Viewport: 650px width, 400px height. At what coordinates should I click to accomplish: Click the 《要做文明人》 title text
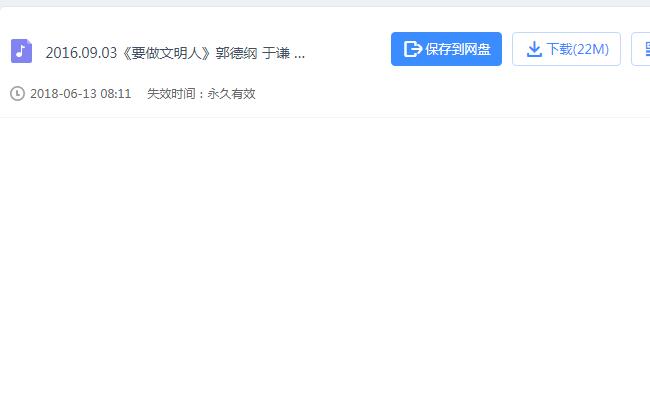167,53
